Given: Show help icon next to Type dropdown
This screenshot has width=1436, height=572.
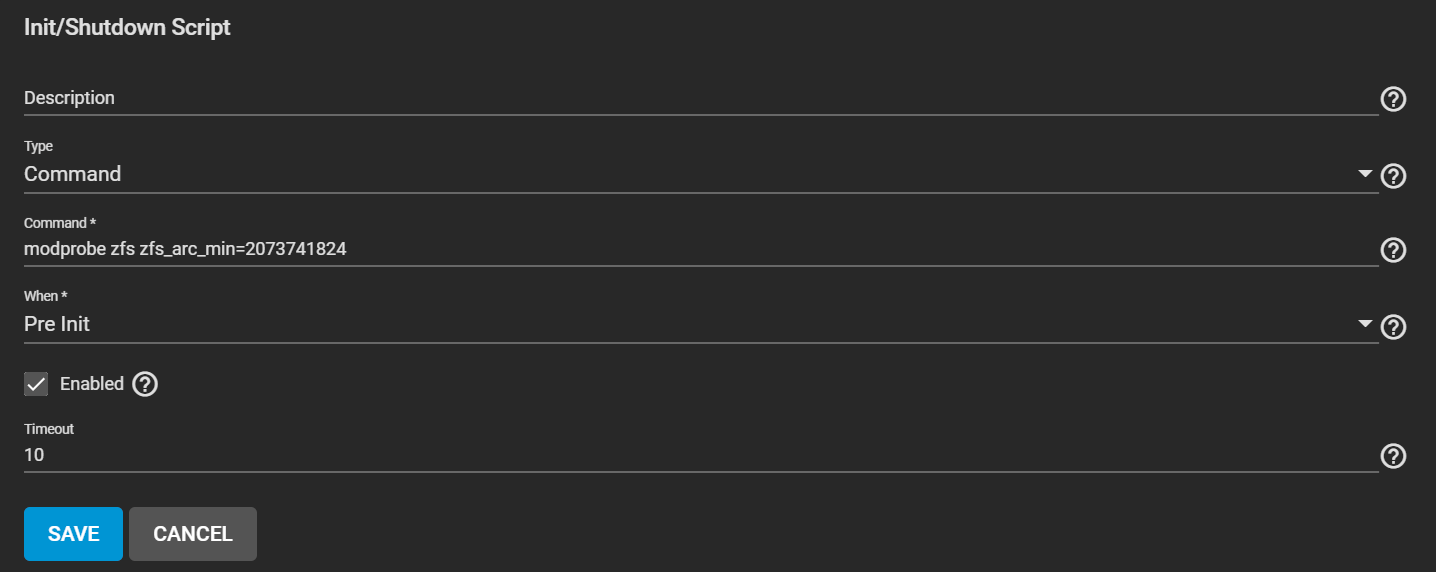Looking at the screenshot, I should coord(1393,176).
